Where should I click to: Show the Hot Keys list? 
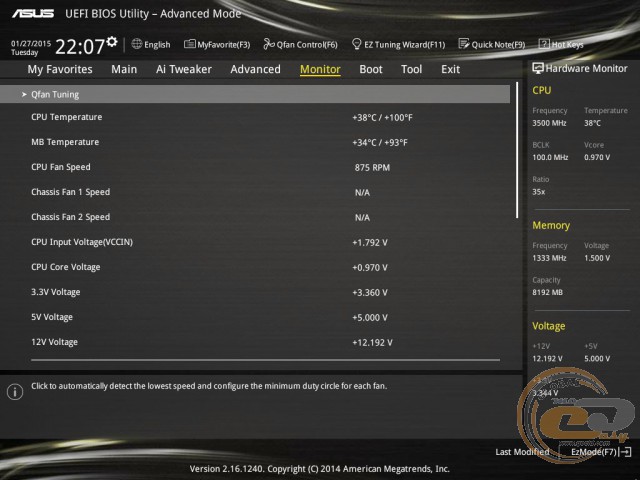point(561,44)
